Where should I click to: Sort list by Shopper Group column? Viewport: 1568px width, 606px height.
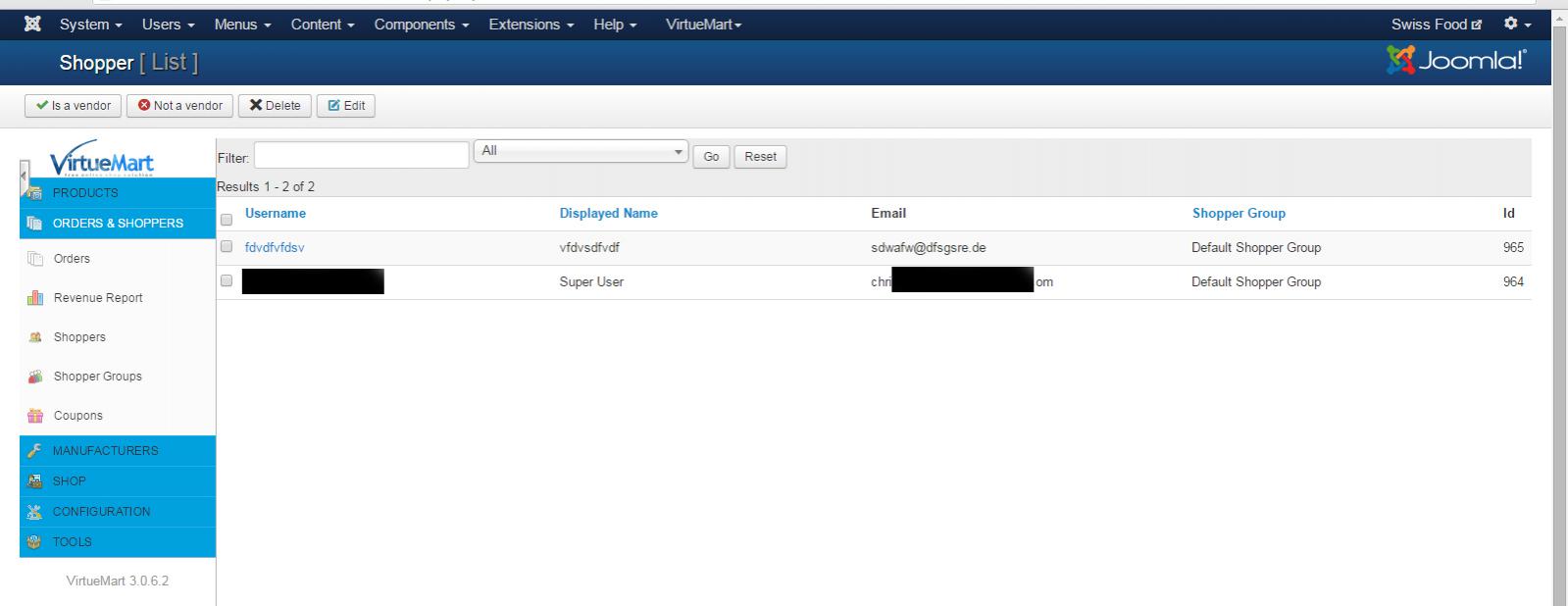coord(1238,214)
